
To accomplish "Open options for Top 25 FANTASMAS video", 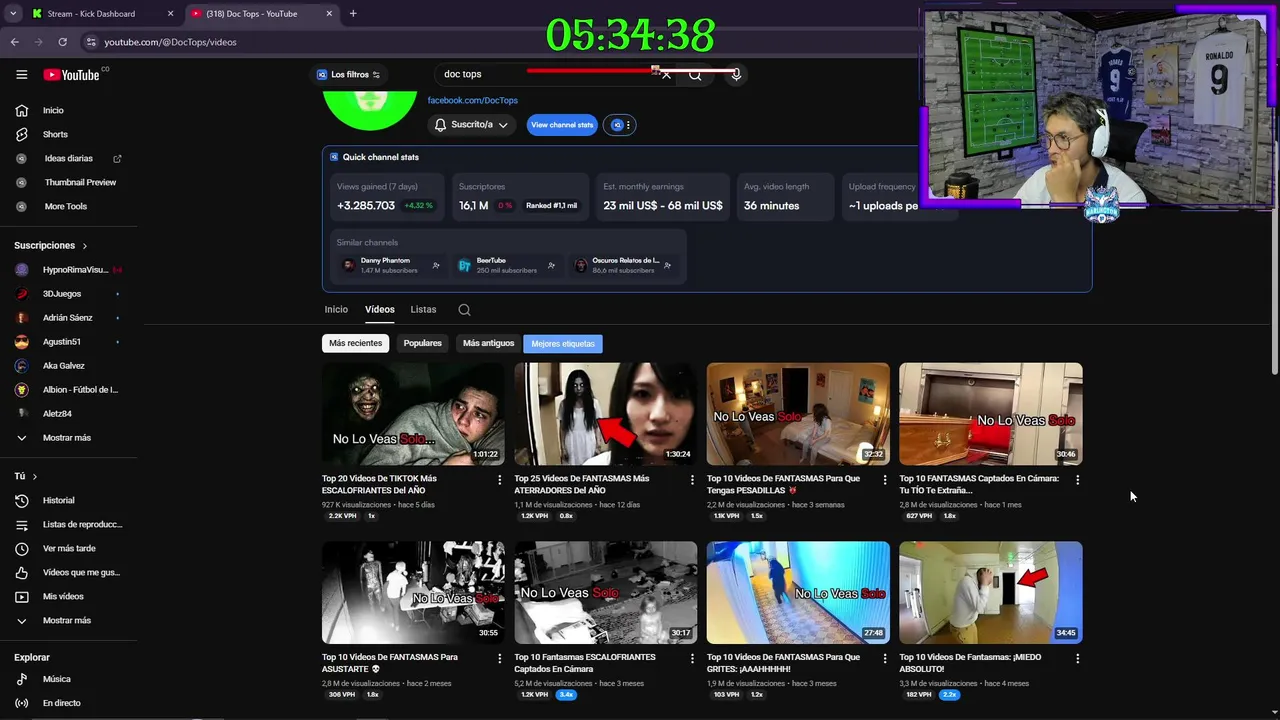I will pyautogui.click(x=692, y=480).
